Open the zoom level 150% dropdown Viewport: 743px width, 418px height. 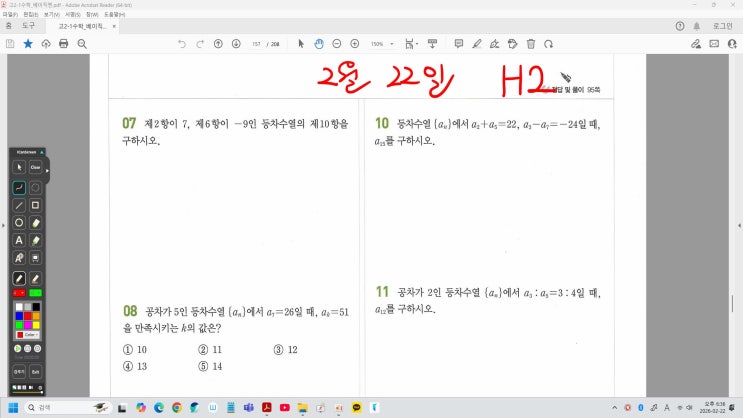[x=382, y=44]
